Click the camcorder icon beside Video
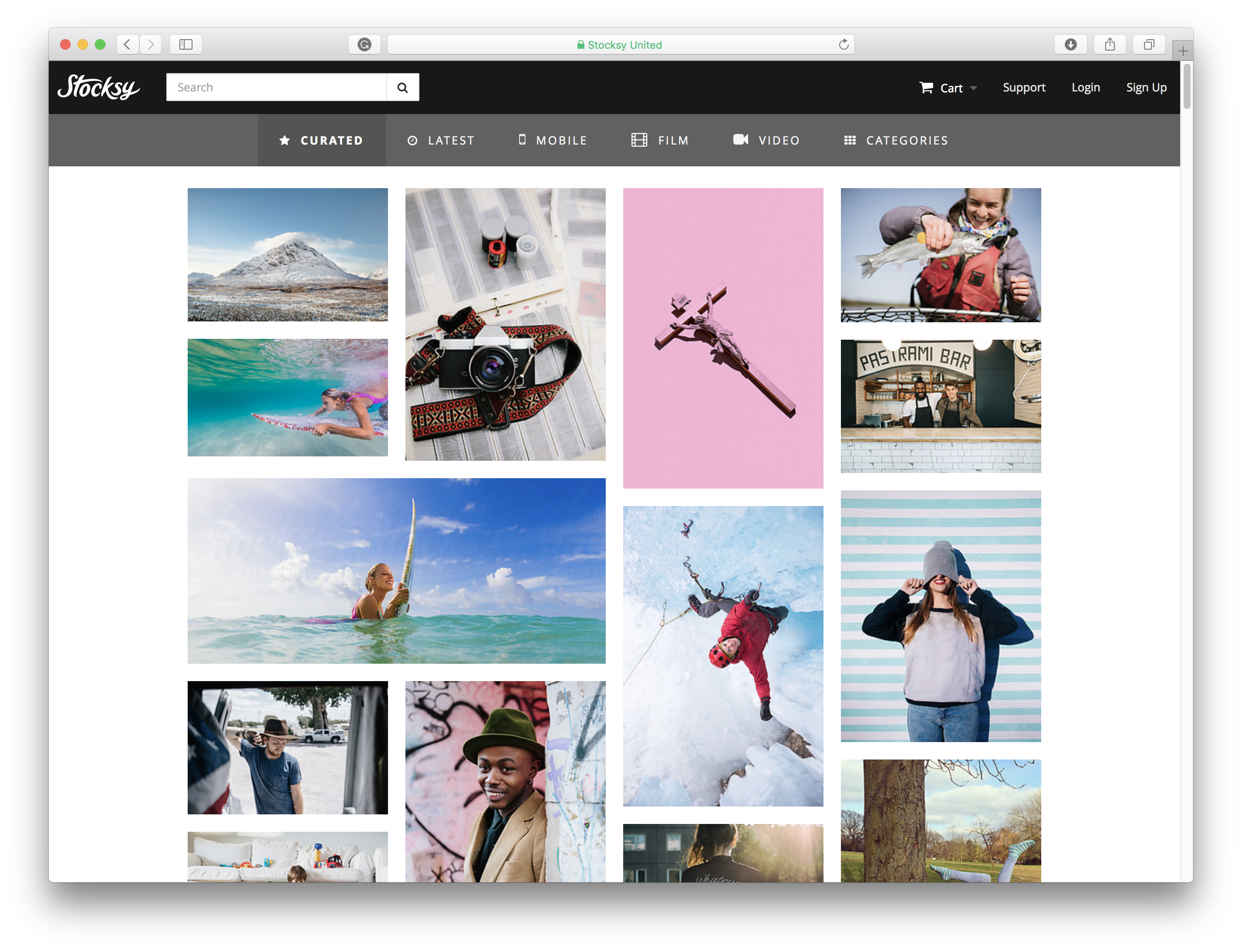 [x=741, y=139]
